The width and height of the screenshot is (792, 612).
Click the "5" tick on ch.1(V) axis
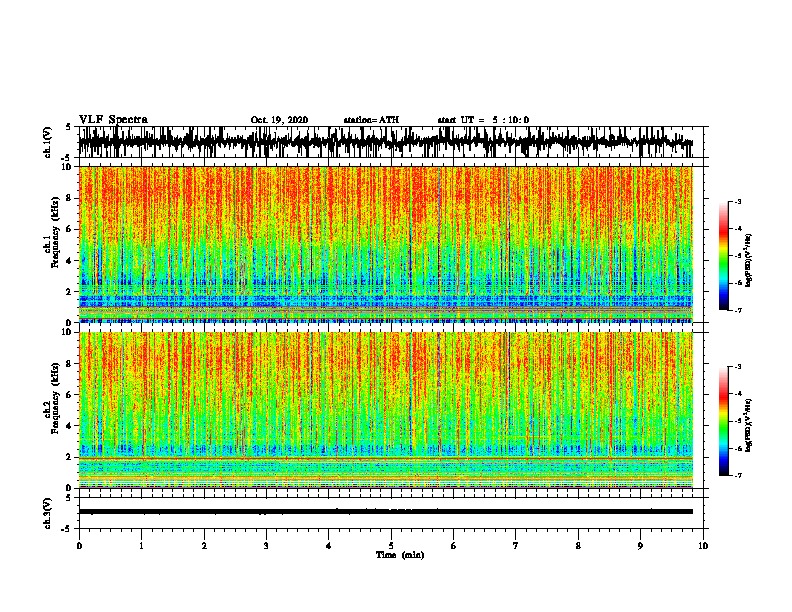68,127
